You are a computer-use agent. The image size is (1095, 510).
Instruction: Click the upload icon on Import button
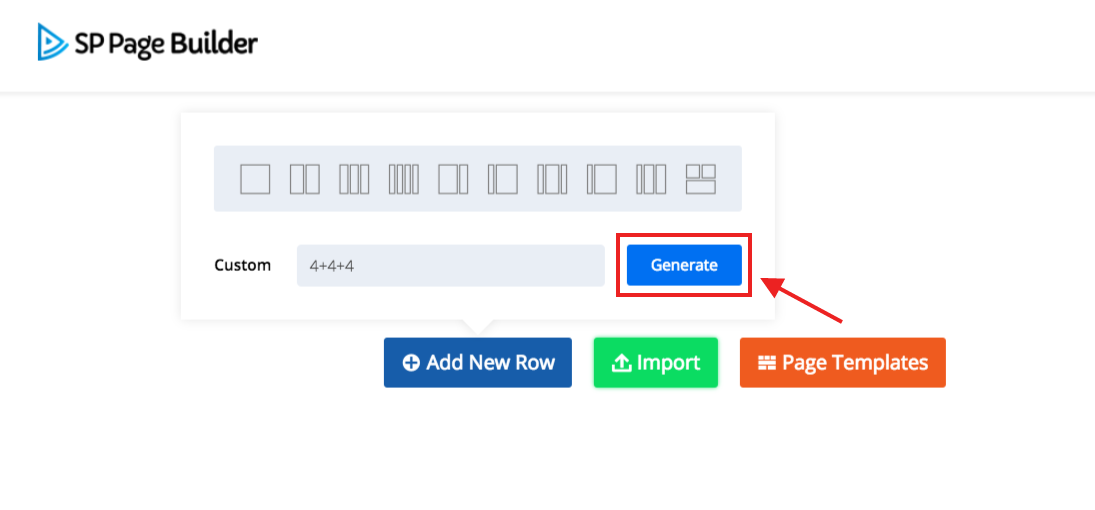(621, 363)
